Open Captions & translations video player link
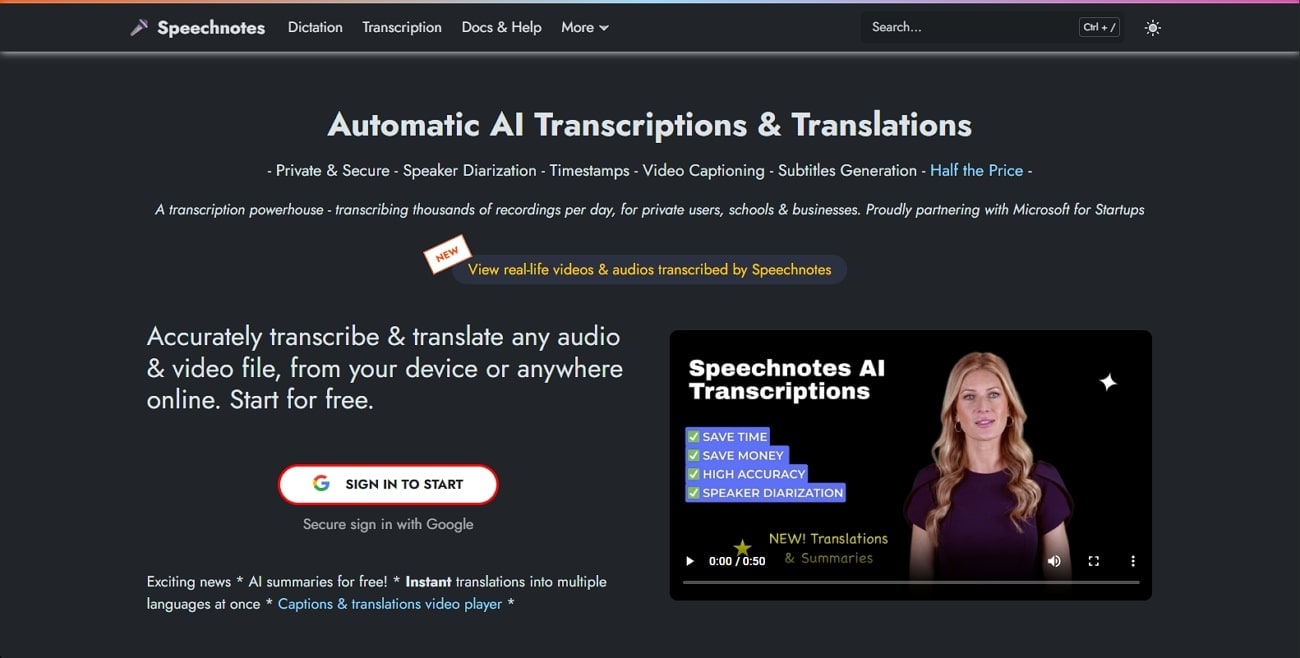Viewport: 1300px width, 658px height. [390, 604]
